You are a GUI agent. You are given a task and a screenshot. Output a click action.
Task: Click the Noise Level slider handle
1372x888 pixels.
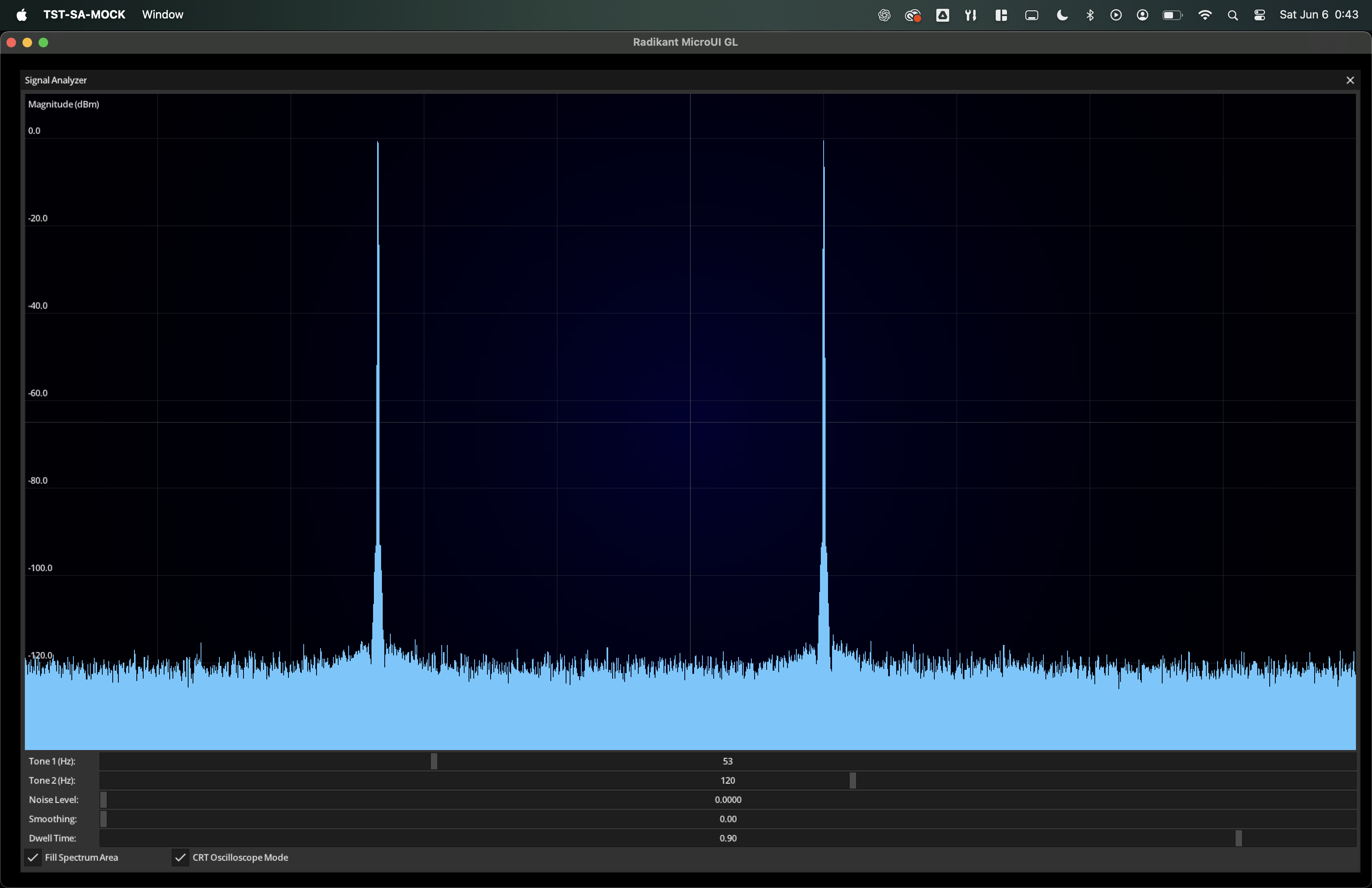tap(104, 800)
